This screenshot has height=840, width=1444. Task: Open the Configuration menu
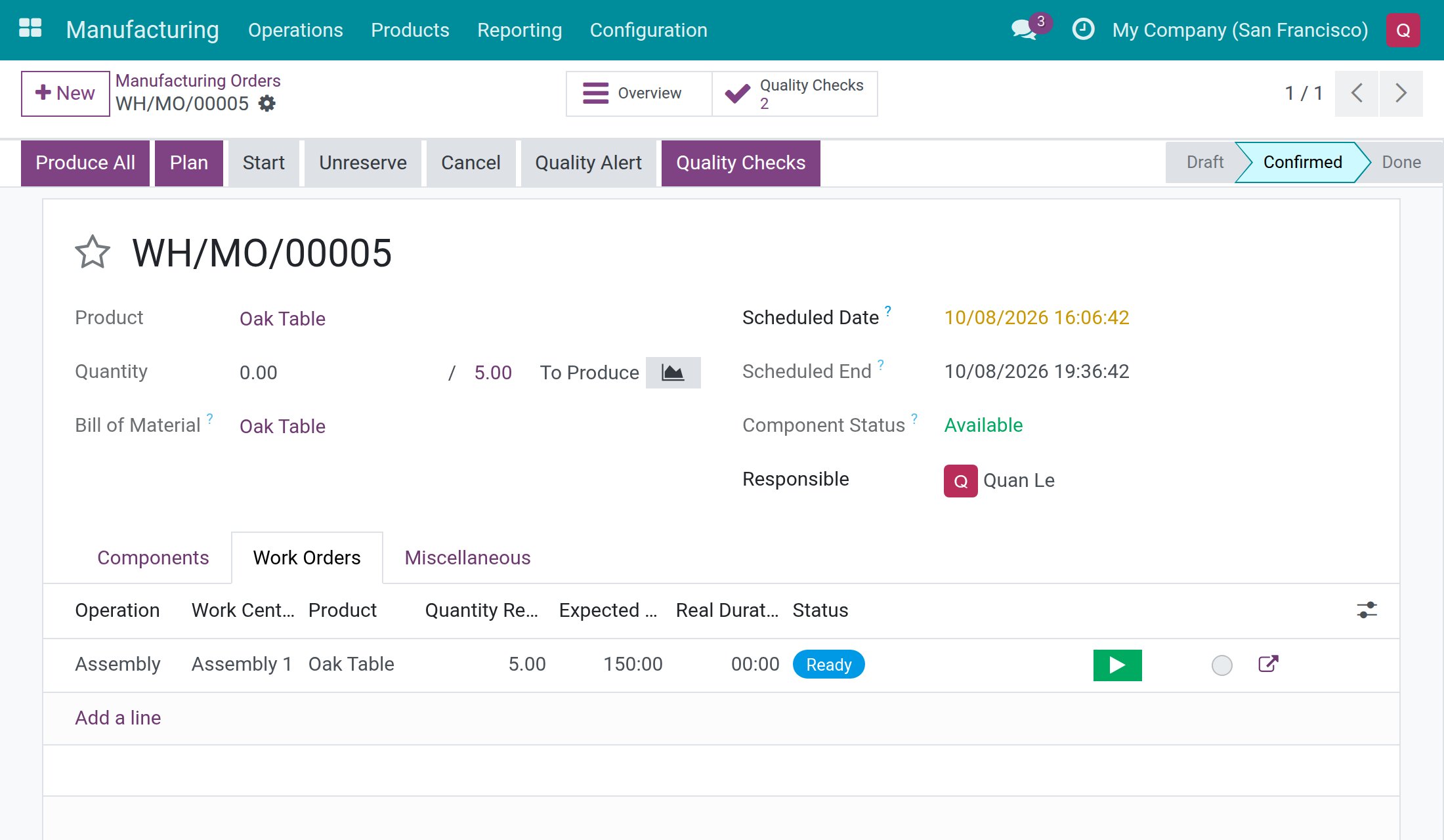pos(648,30)
